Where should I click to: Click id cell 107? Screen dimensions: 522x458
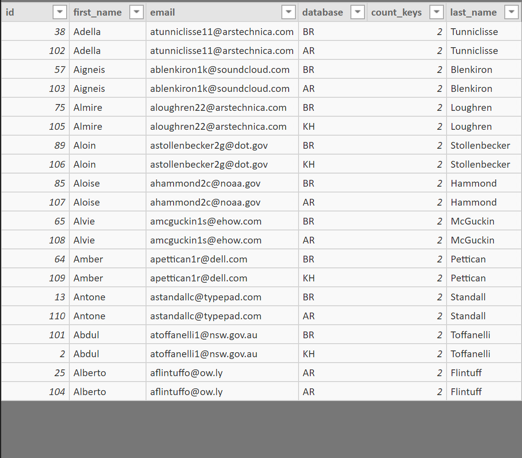(35, 202)
